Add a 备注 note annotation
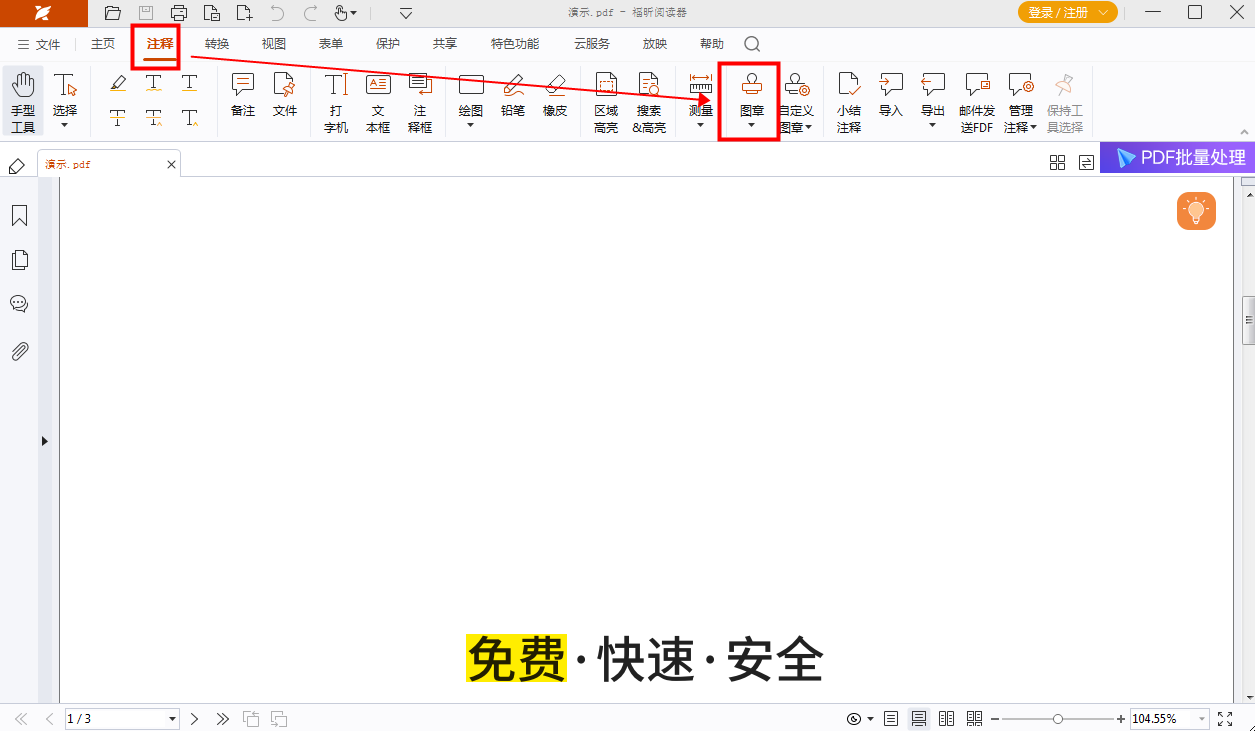Screen dimensions: 1255x731 point(243,95)
